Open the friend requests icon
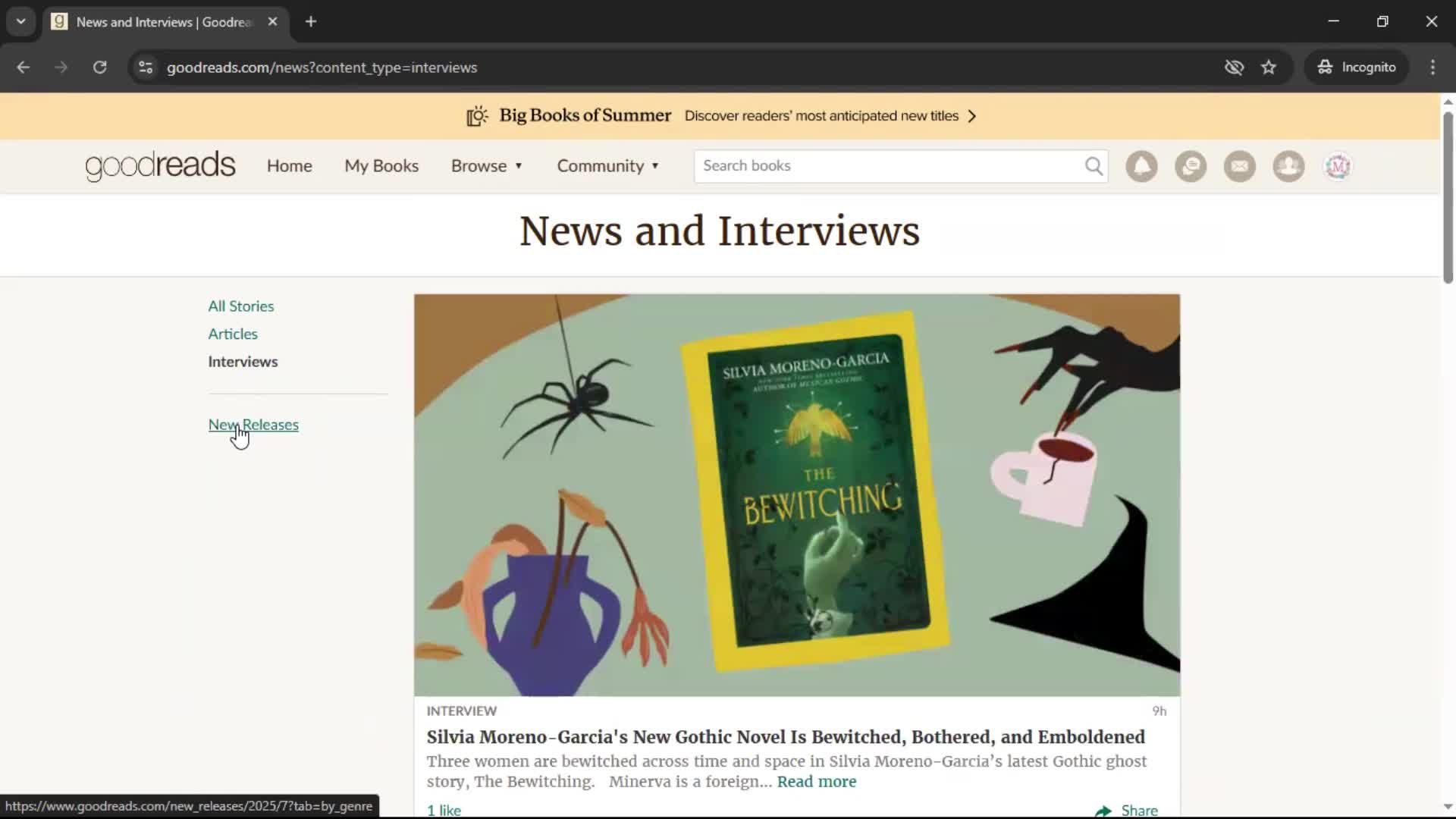This screenshot has width=1456, height=819. (x=1288, y=166)
